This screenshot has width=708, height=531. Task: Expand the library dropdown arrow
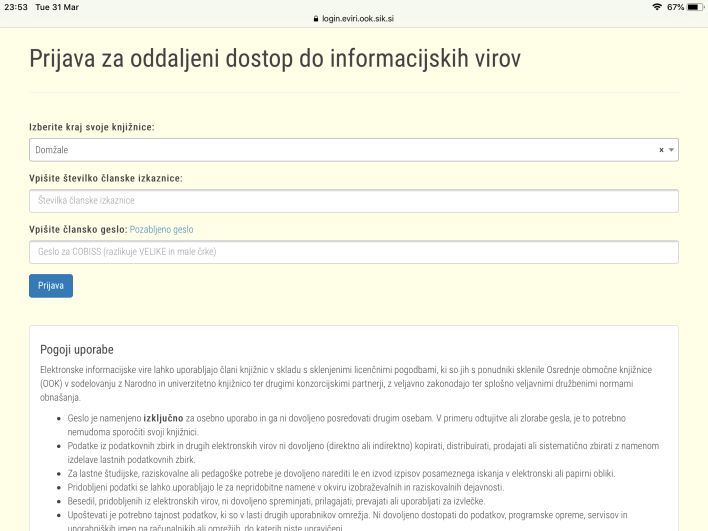(x=672, y=150)
